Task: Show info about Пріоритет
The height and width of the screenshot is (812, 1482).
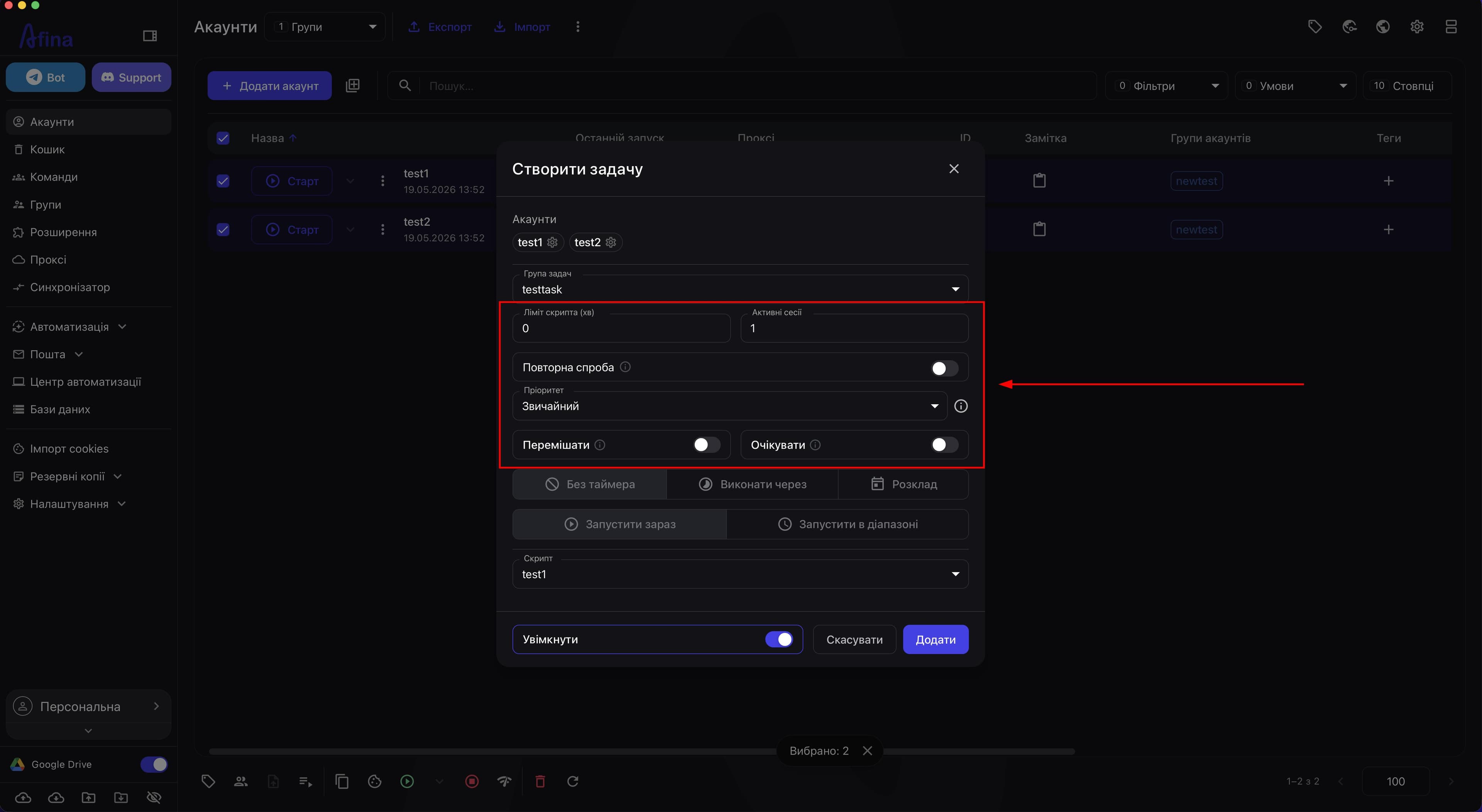Action: [961, 406]
